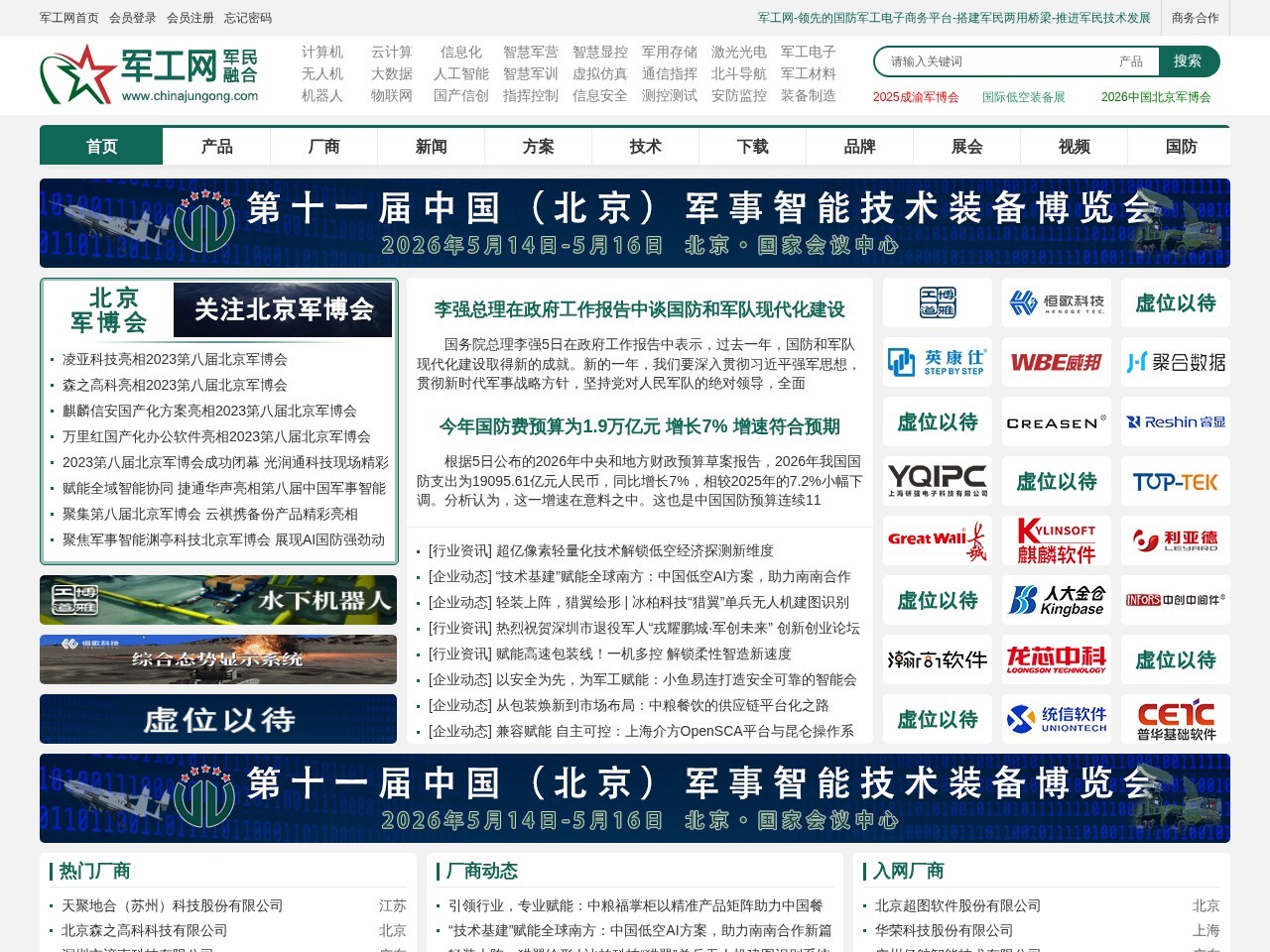
Task: Click the 麒麟软件 KYLINSOFT logo
Action: click(x=1056, y=540)
